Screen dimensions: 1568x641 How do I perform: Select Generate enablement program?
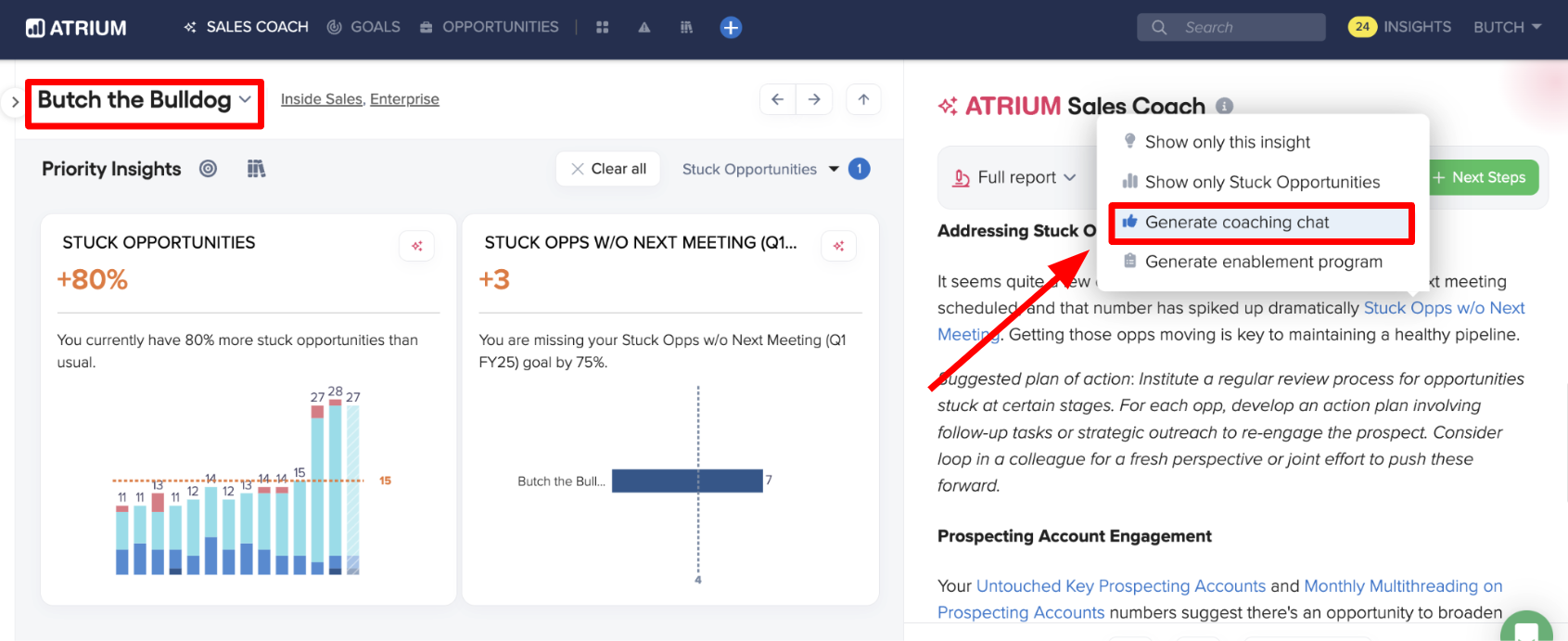[1262, 262]
